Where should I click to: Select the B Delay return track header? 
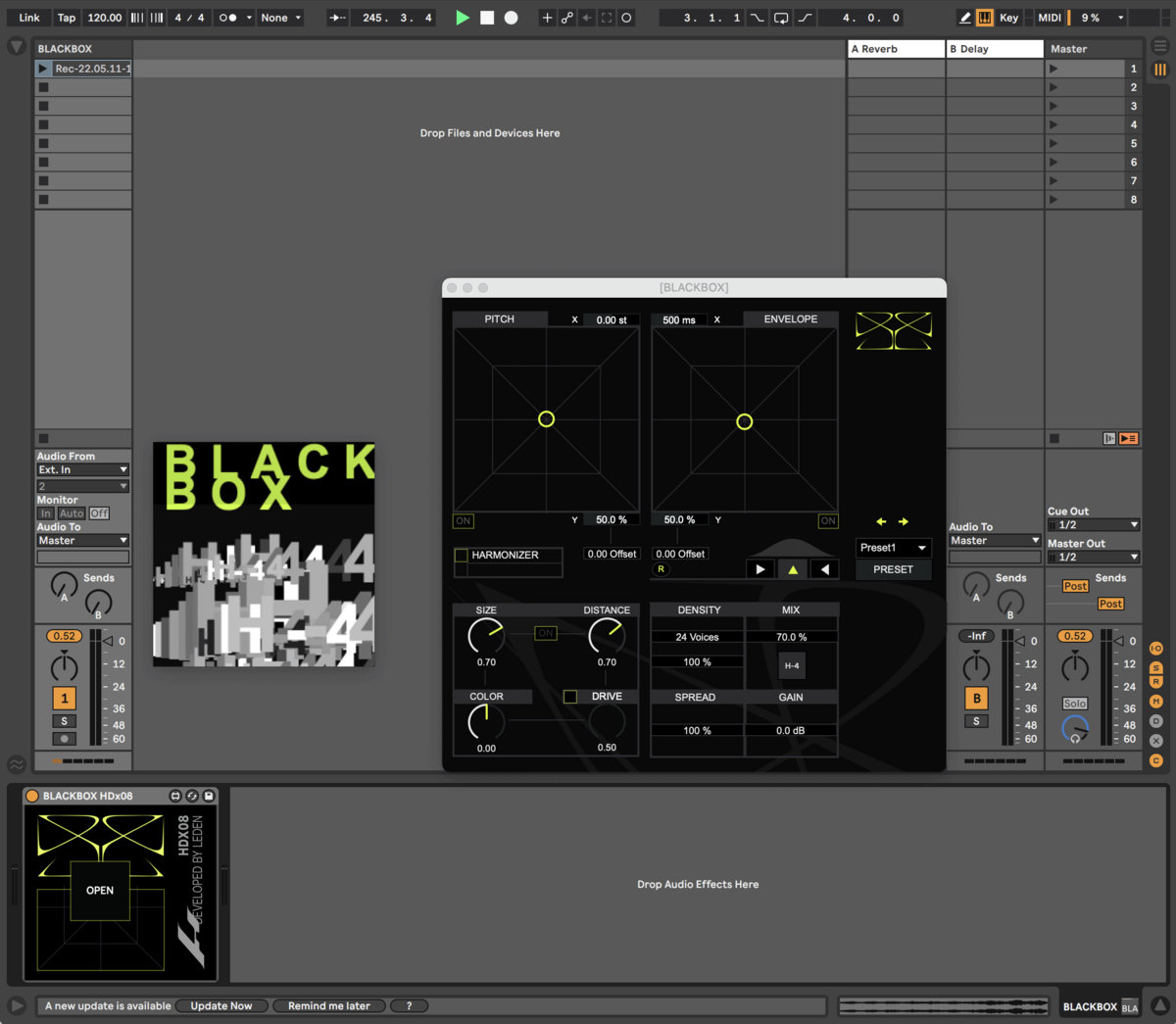point(994,49)
